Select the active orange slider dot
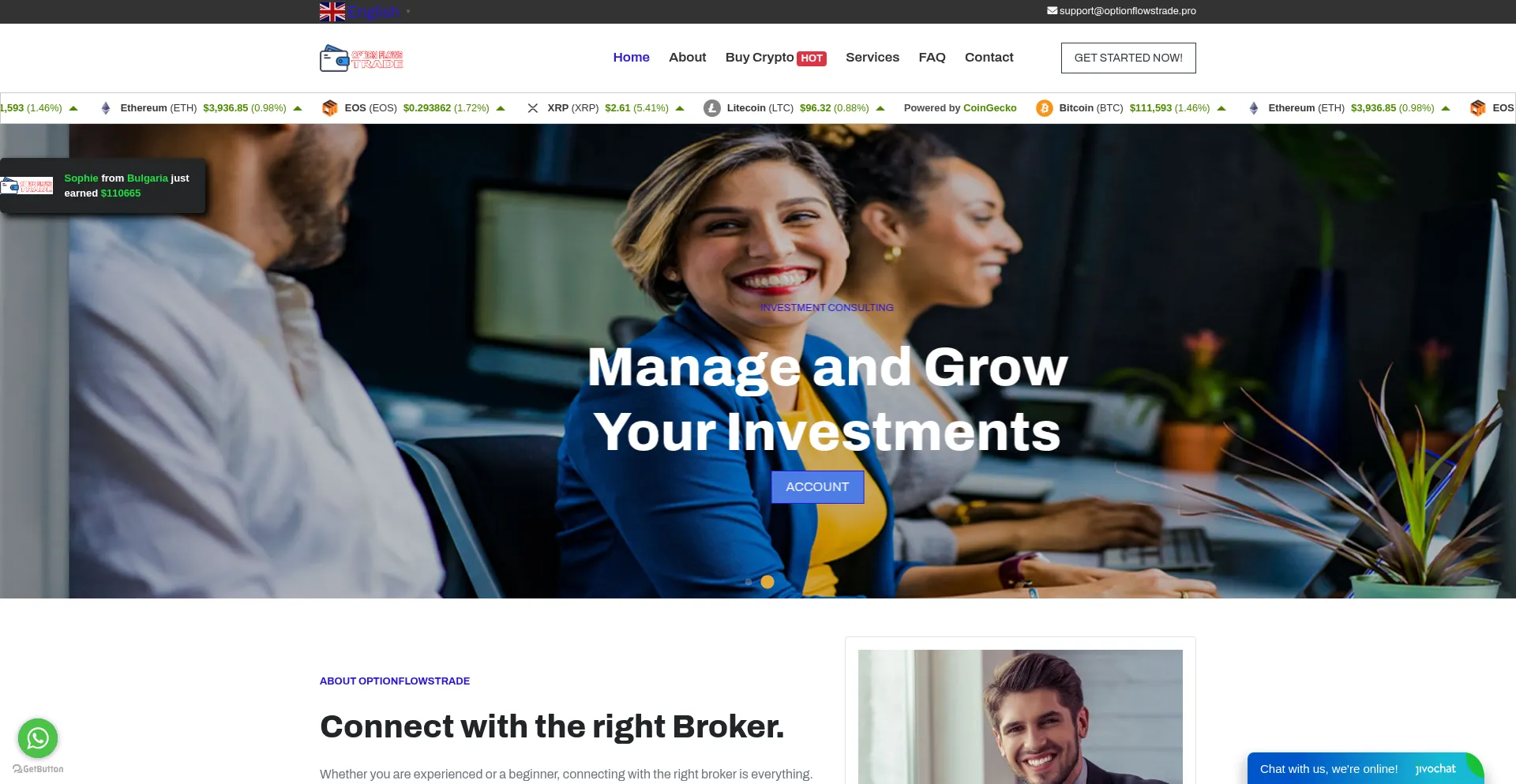This screenshot has width=1516, height=784. click(x=767, y=582)
